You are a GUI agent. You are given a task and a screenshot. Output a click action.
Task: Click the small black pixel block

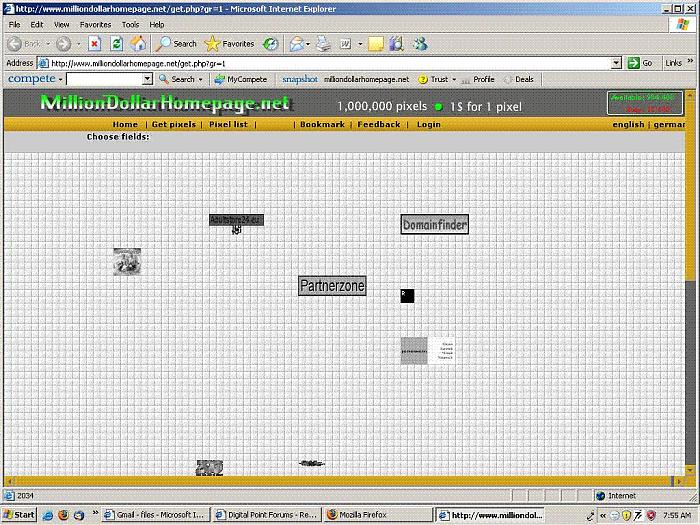point(407,296)
